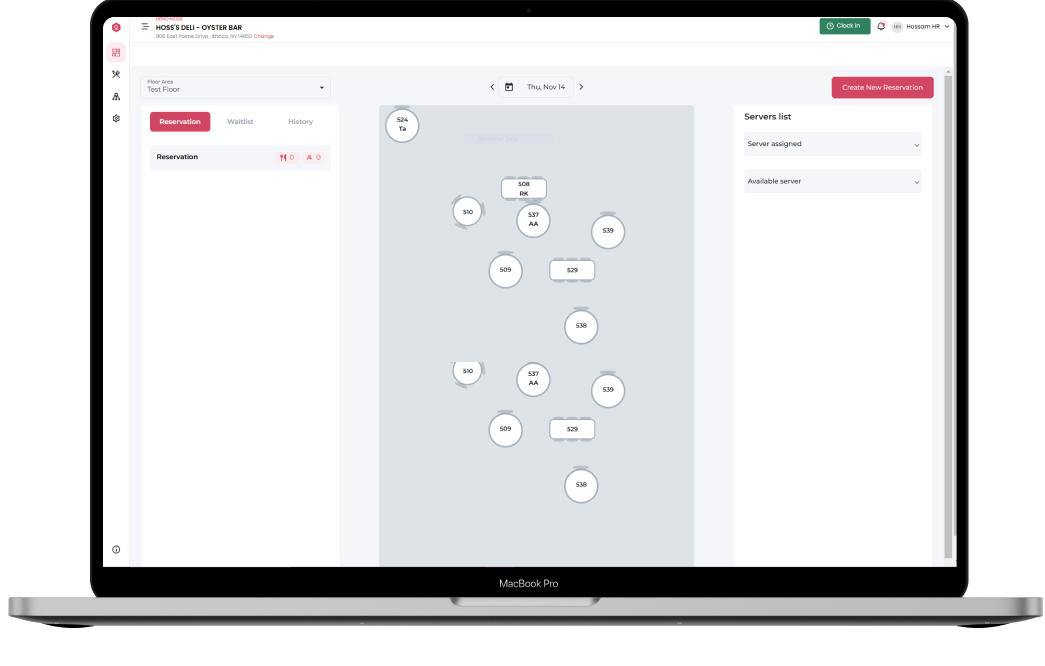This screenshot has height=666, width=1045.
Task: Select table 508 RK on floor map
Action: tap(524, 189)
